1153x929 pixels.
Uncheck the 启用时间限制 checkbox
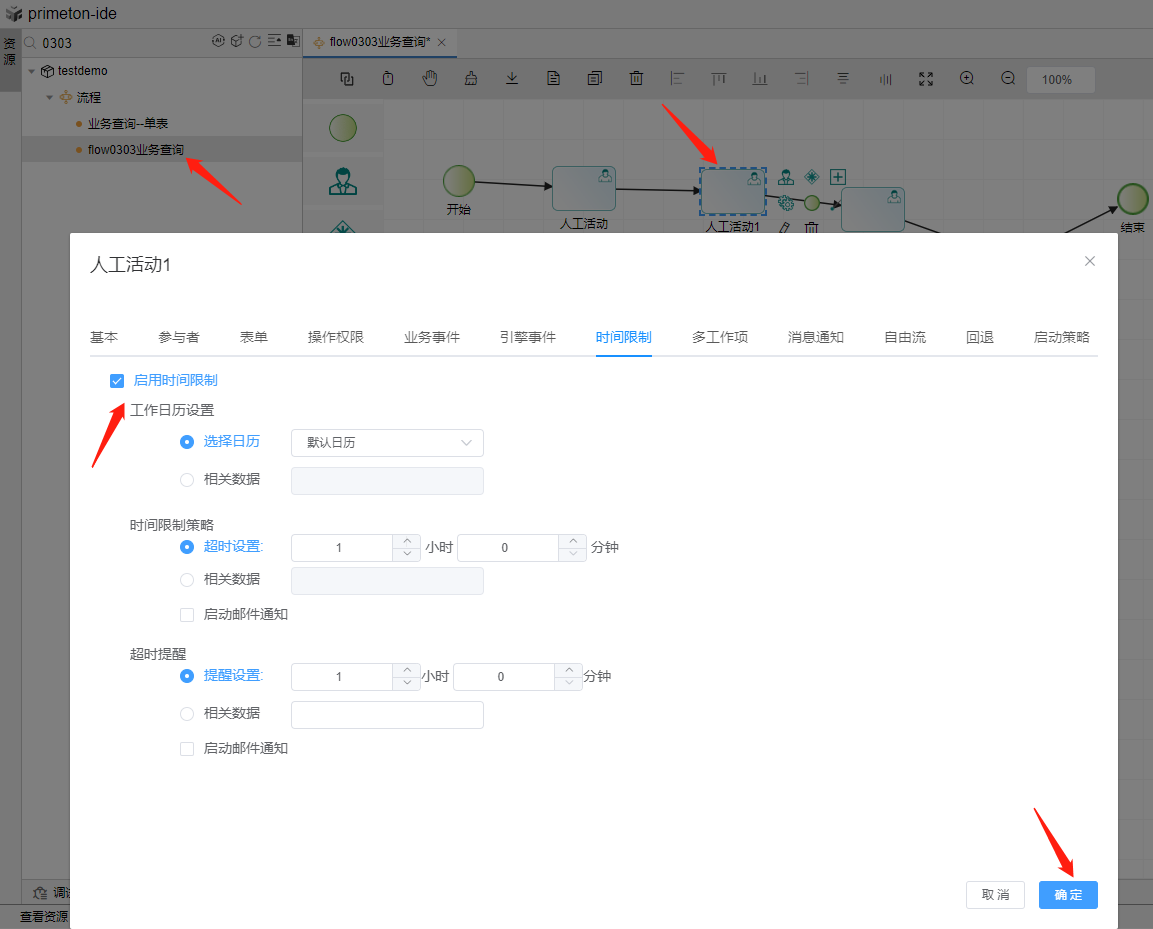point(117,380)
